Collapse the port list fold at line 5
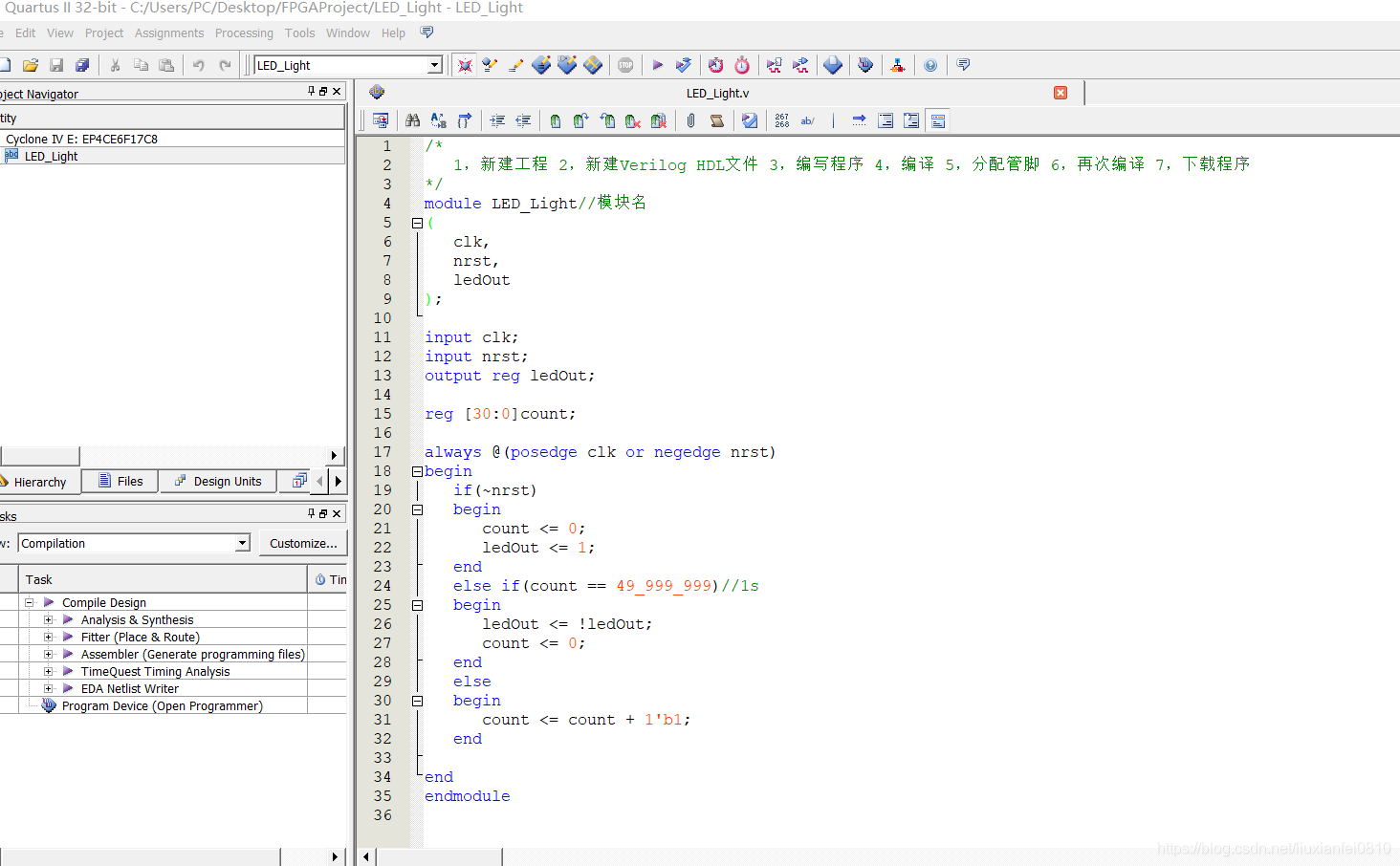The height and width of the screenshot is (866, 1400). (417, 223)
